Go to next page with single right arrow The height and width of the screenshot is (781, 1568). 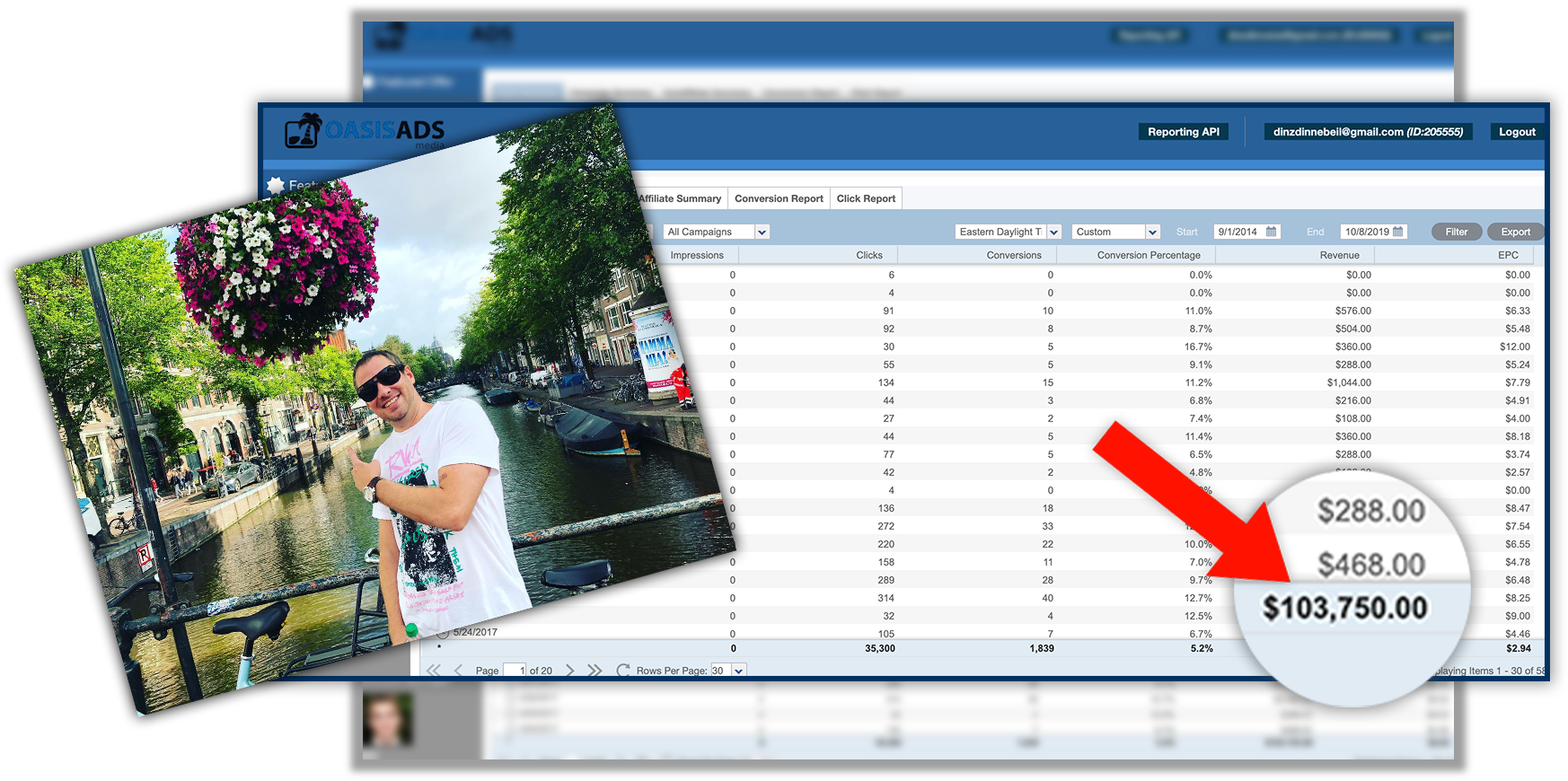click(569, 671)
